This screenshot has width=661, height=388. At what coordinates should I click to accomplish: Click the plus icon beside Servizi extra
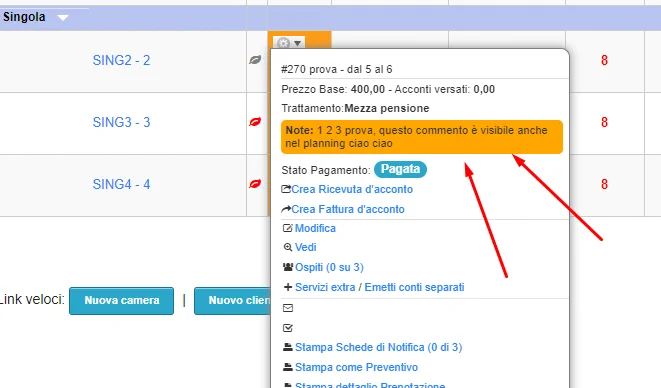click(288, 287)
